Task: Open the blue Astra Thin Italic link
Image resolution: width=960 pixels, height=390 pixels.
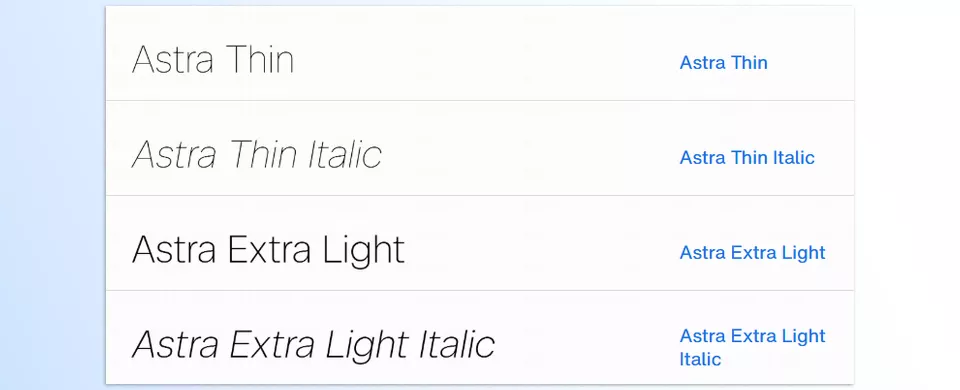Action: 747,157
